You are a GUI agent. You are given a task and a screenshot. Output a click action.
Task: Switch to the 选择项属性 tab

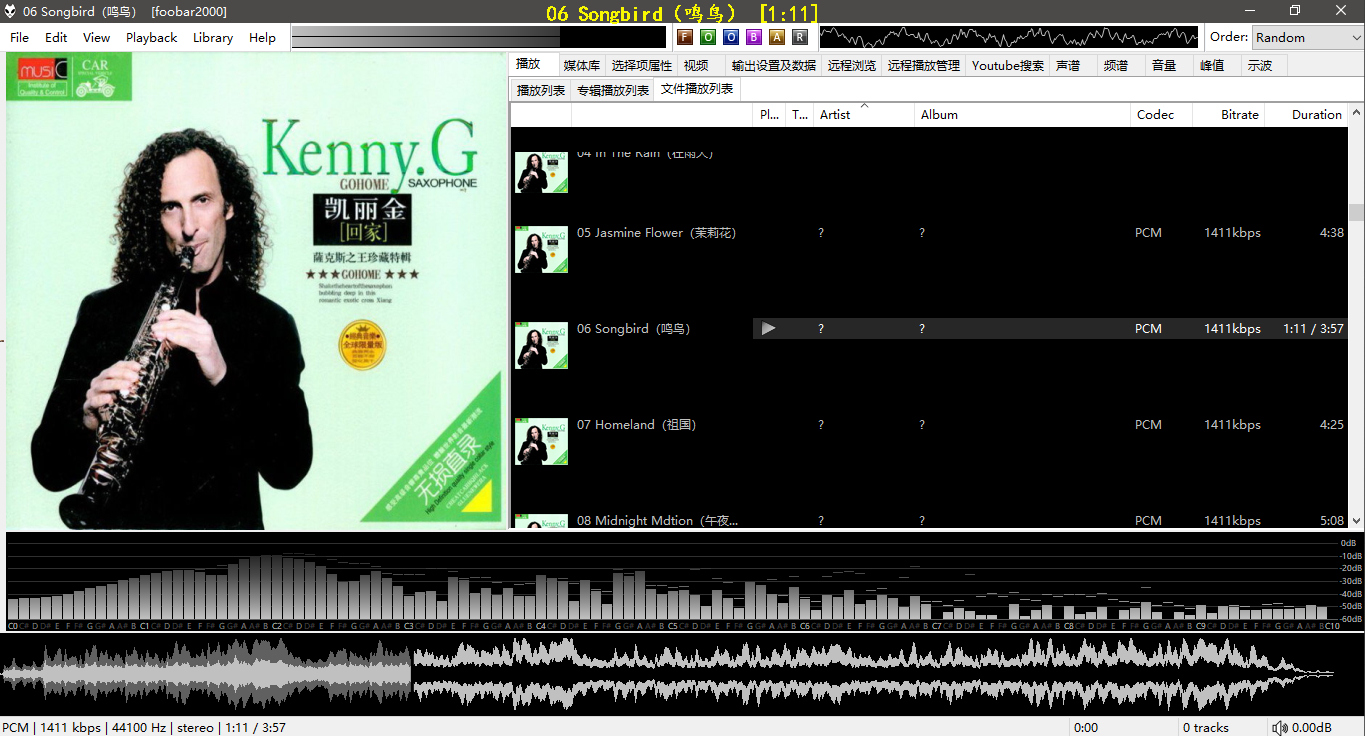642,65
